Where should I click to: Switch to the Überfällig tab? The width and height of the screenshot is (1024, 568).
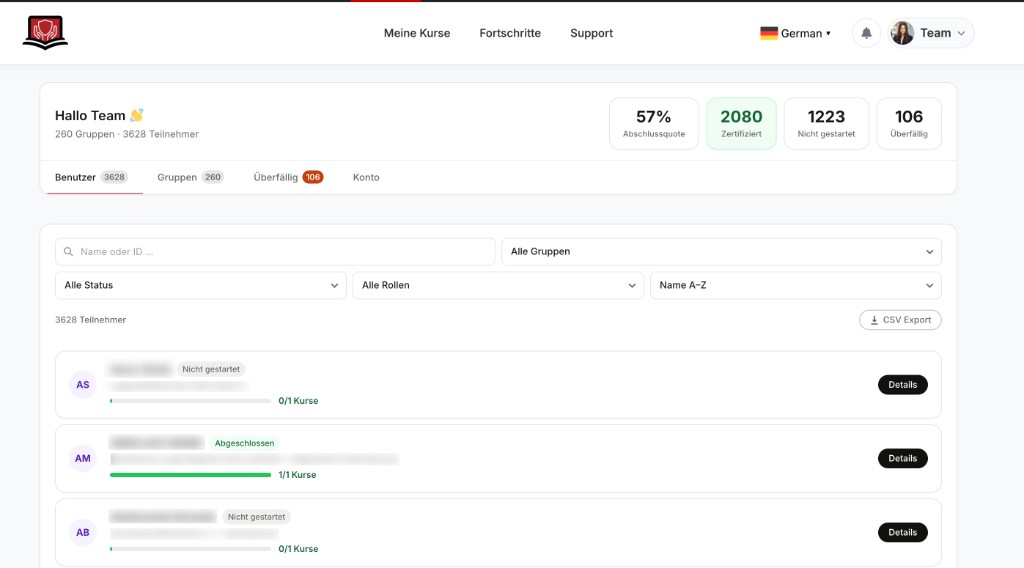(288, 177)
